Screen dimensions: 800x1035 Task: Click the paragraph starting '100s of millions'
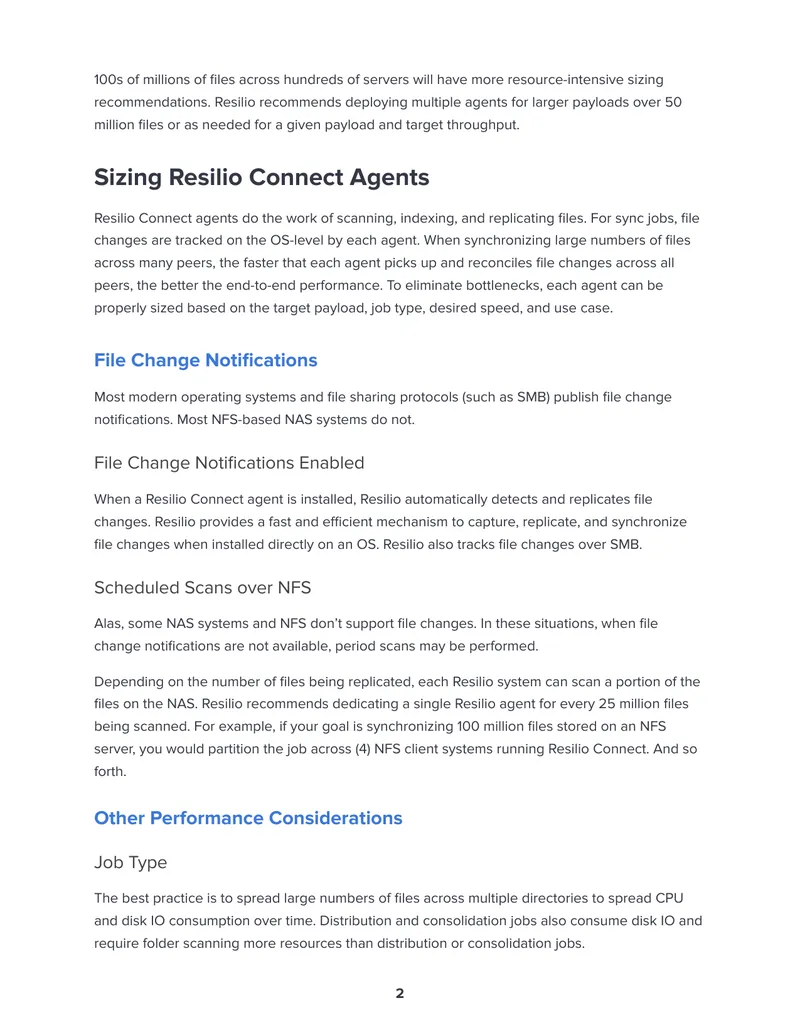(388, 102)
